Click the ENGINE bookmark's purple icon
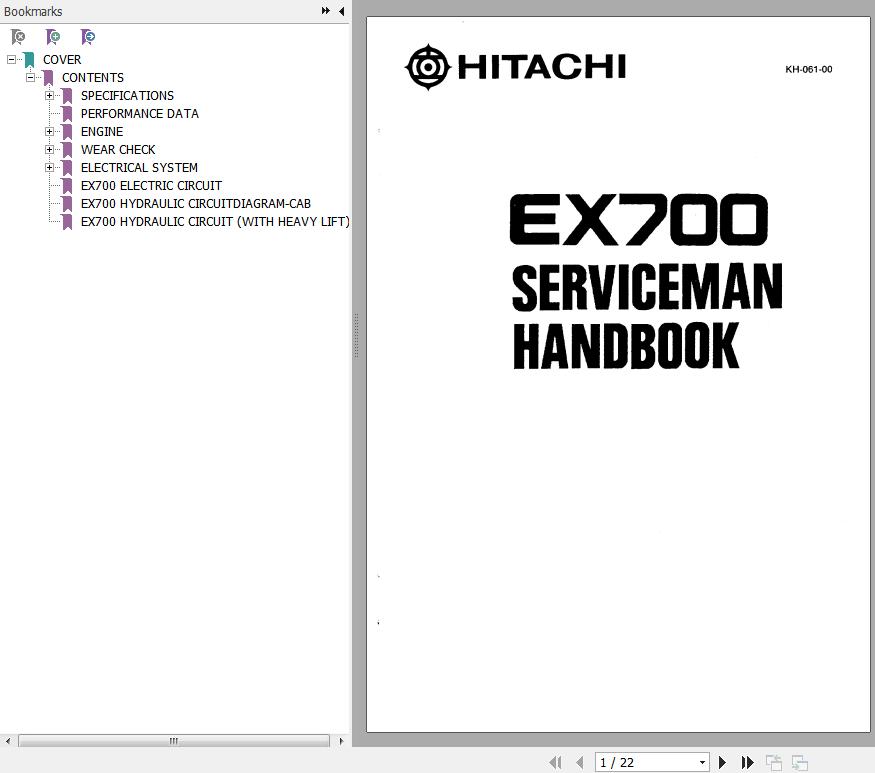This screenshot has height=773, width=875. 68,132
